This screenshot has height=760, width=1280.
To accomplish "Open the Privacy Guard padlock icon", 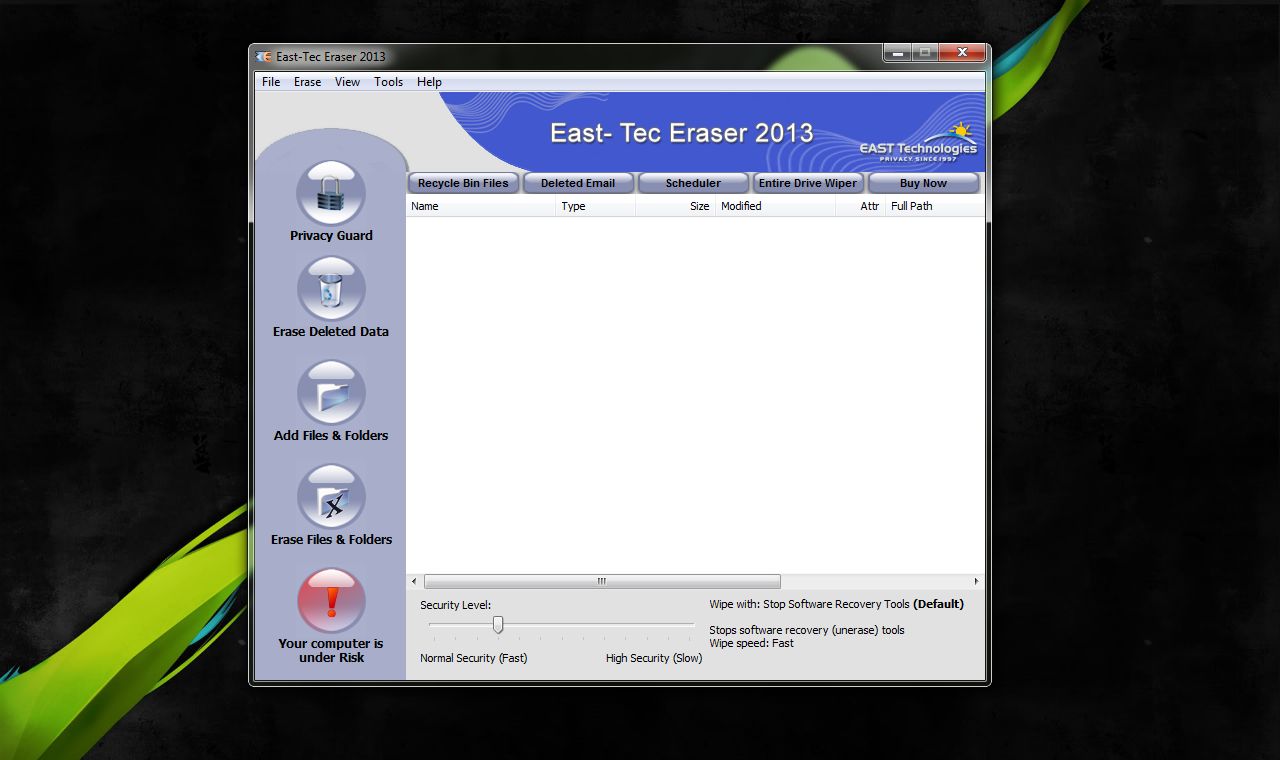I will (331, 193).
